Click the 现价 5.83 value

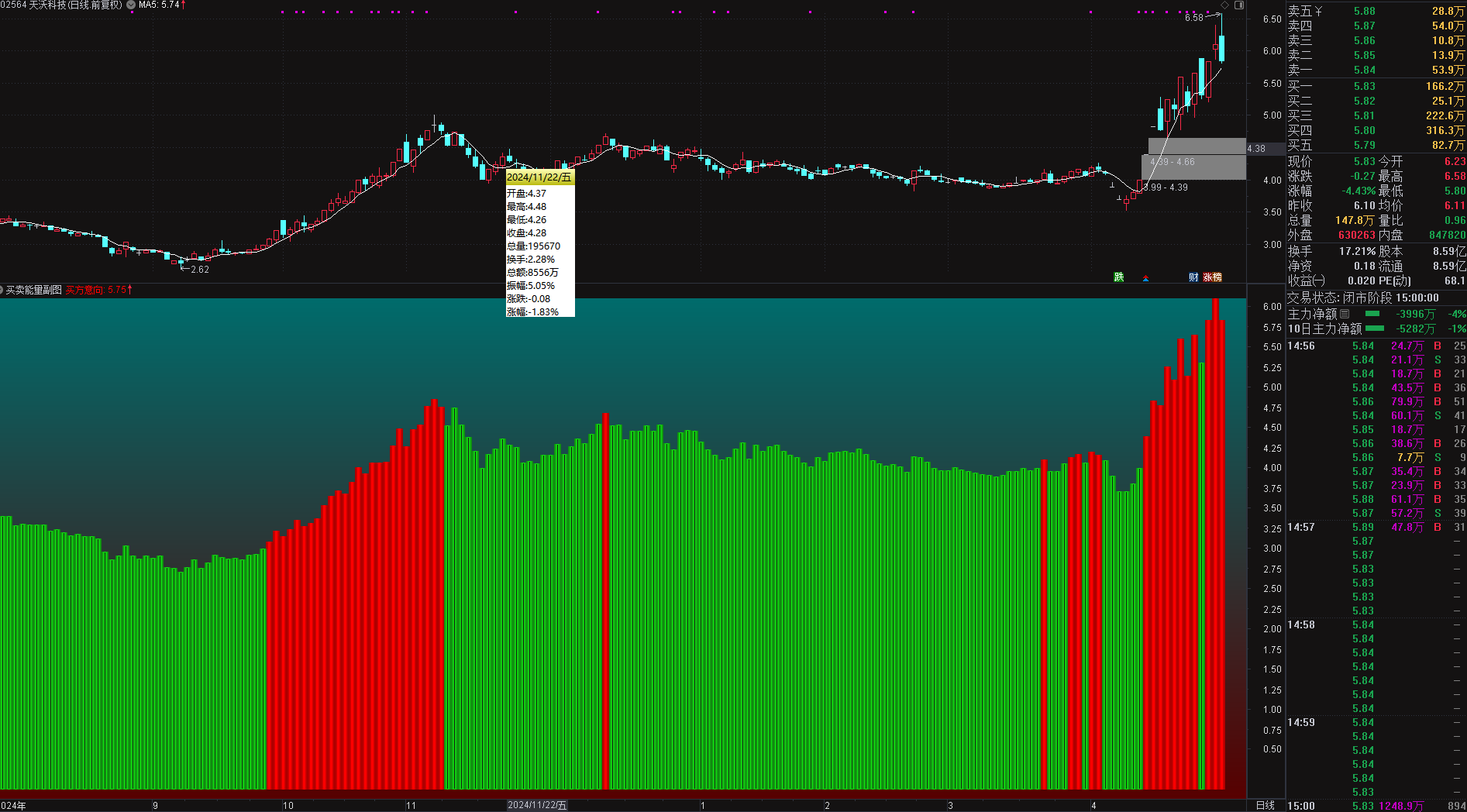coord(1365,161)
